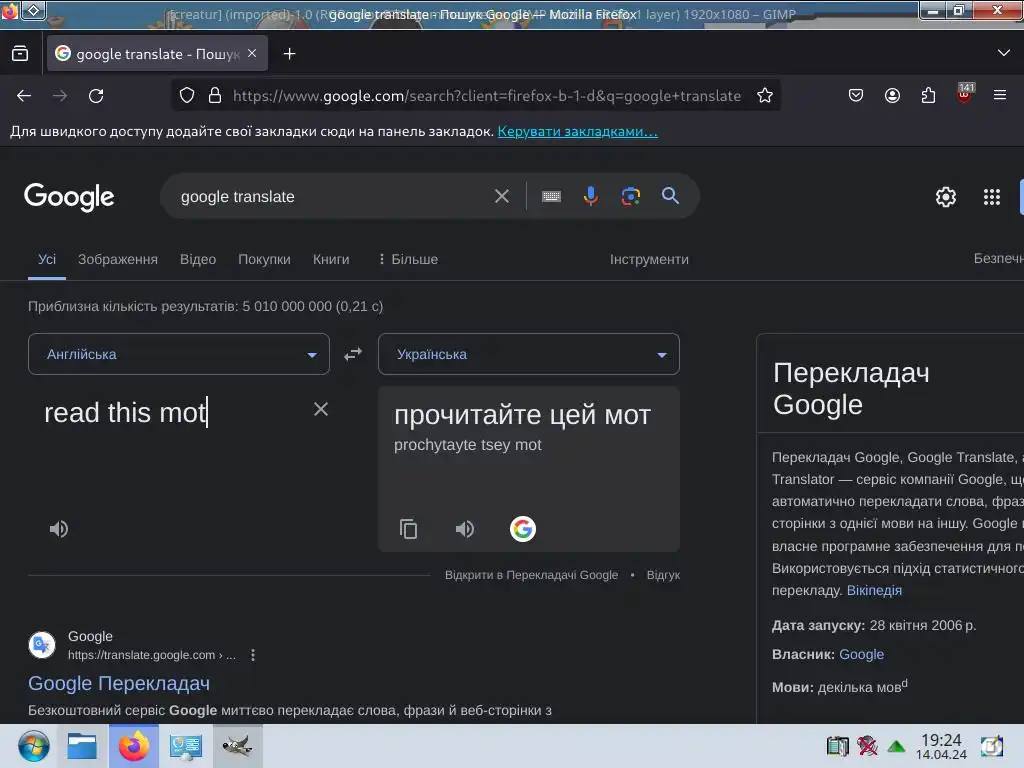Copy the Ukrainian translation
Viewport: 1024px width, 768px height.
(x=409, y=529)
